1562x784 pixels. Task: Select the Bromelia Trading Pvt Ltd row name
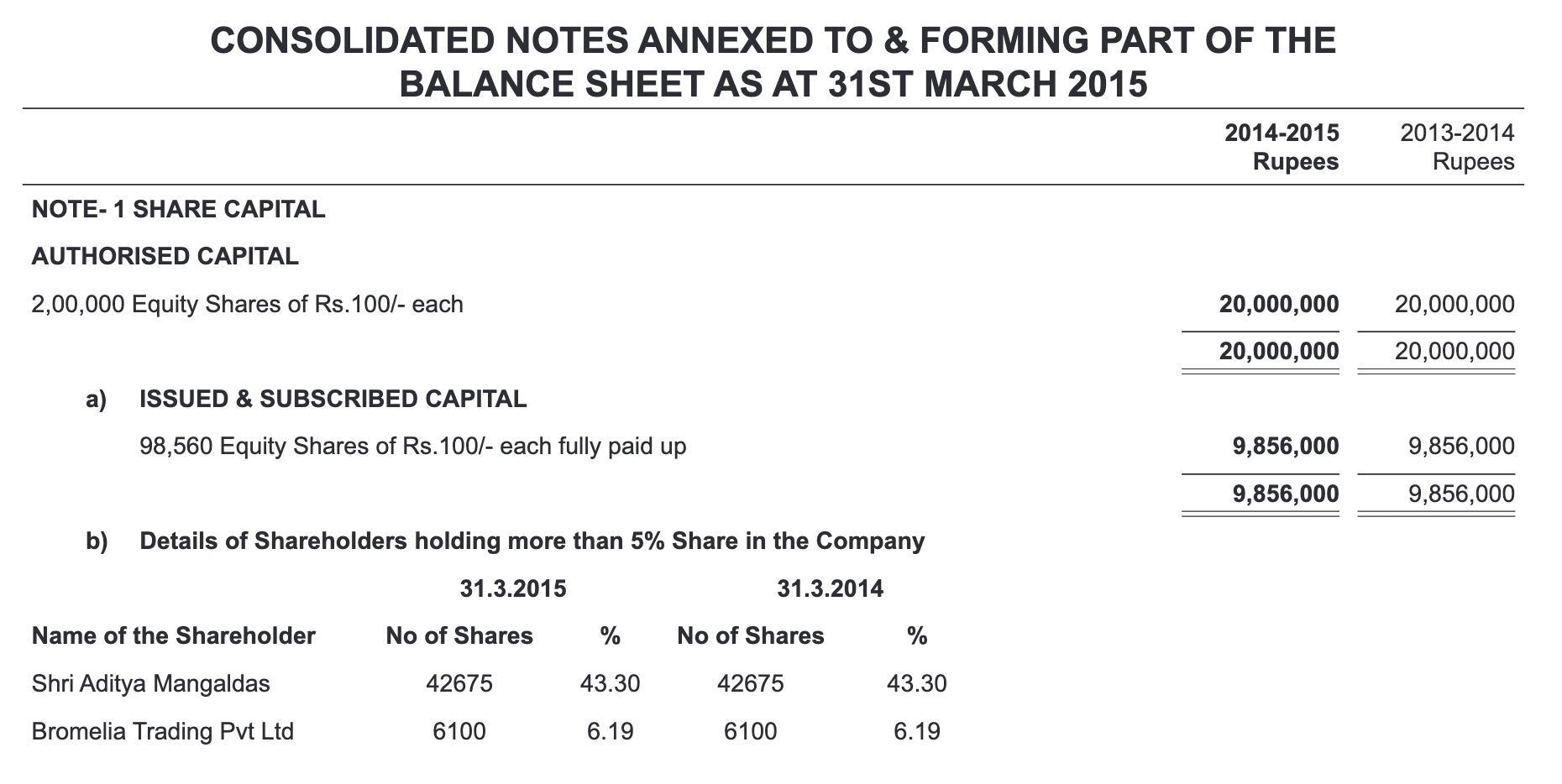pyautogui.click(x=162, y=732)
